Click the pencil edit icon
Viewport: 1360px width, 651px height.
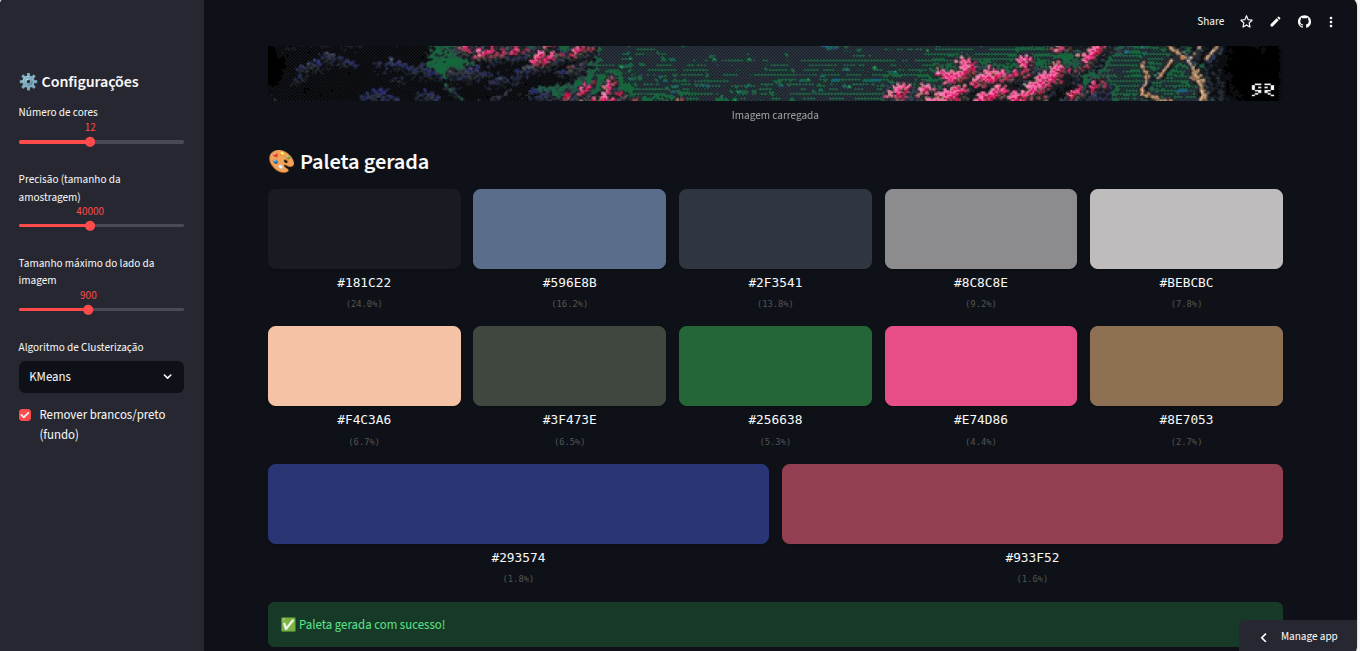(1275, 22)
